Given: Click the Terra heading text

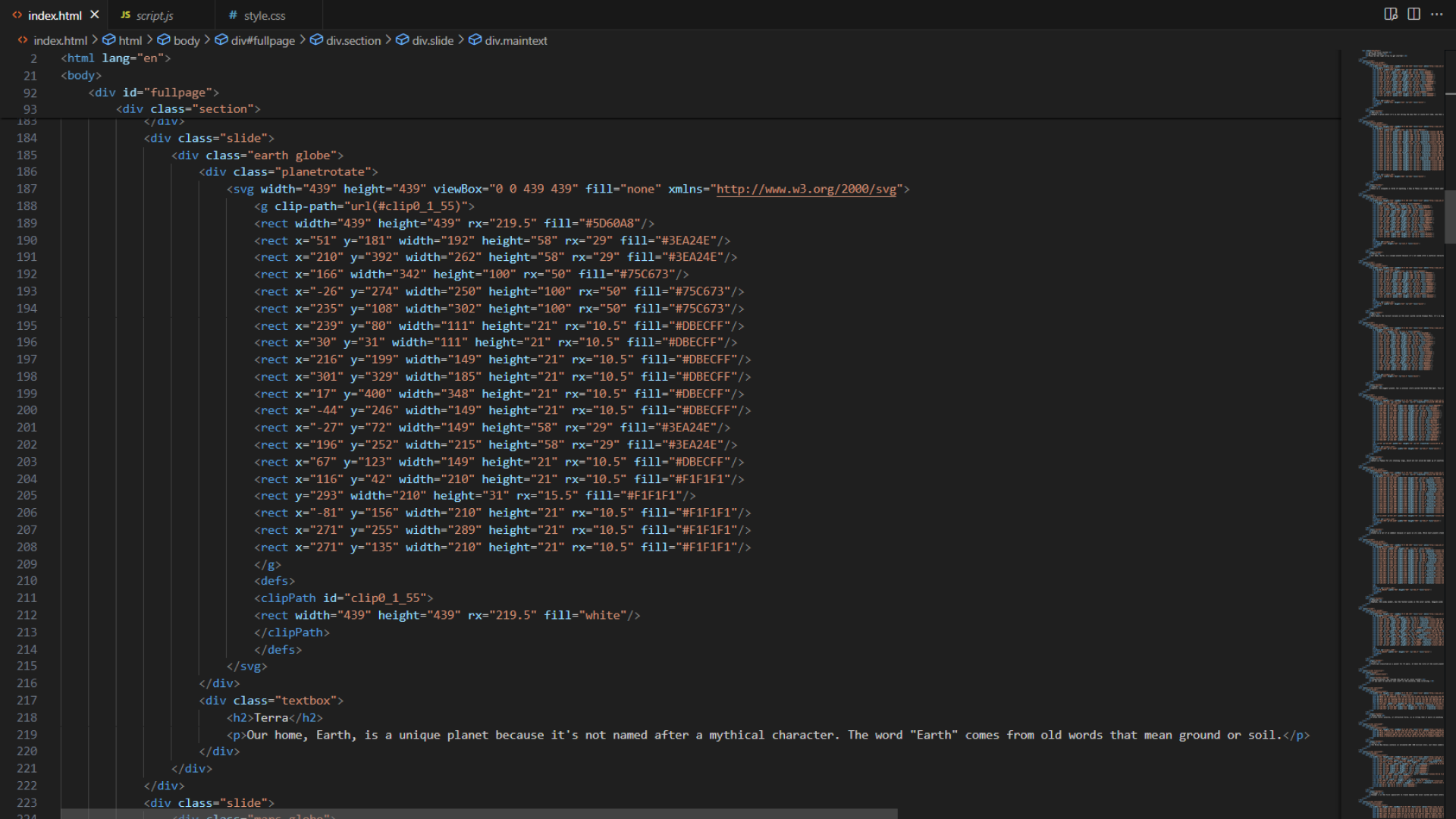Looking at the screenshot, I should tap(271, 718).
